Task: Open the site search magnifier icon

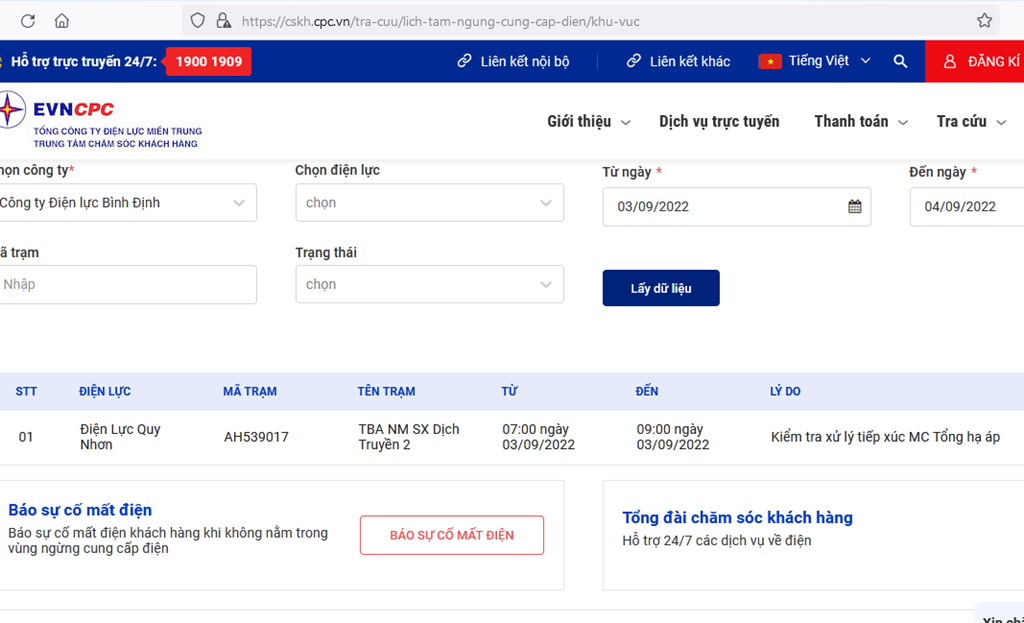Action: click(x=900, y=61)
